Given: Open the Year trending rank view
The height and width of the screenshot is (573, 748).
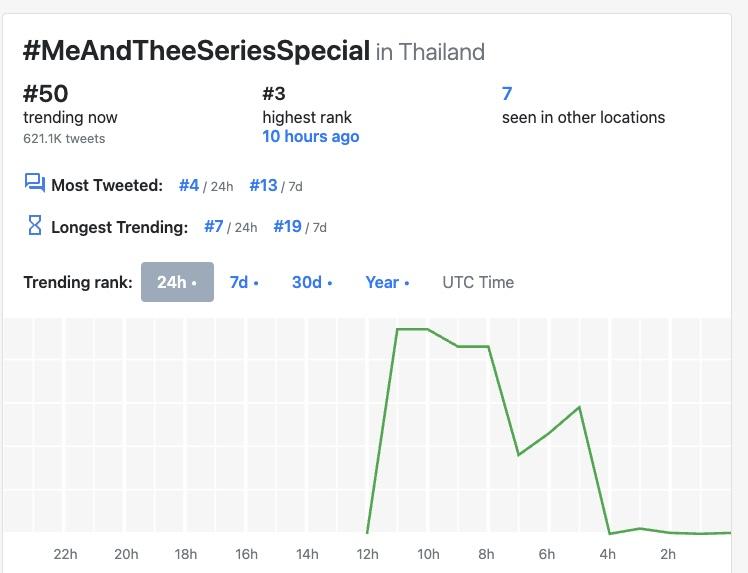Looking at the screenshot, I should pos(387,282).
